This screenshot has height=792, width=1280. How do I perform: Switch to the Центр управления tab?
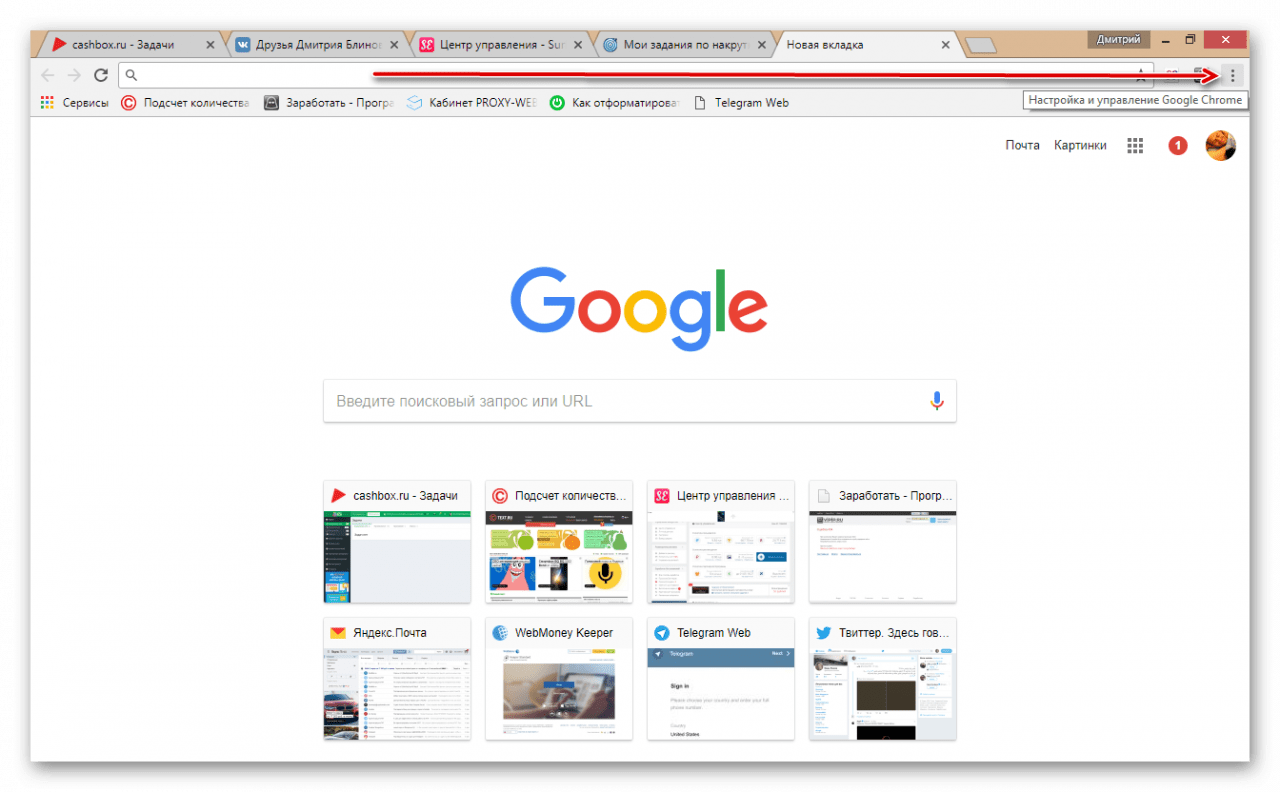(498, 45)
